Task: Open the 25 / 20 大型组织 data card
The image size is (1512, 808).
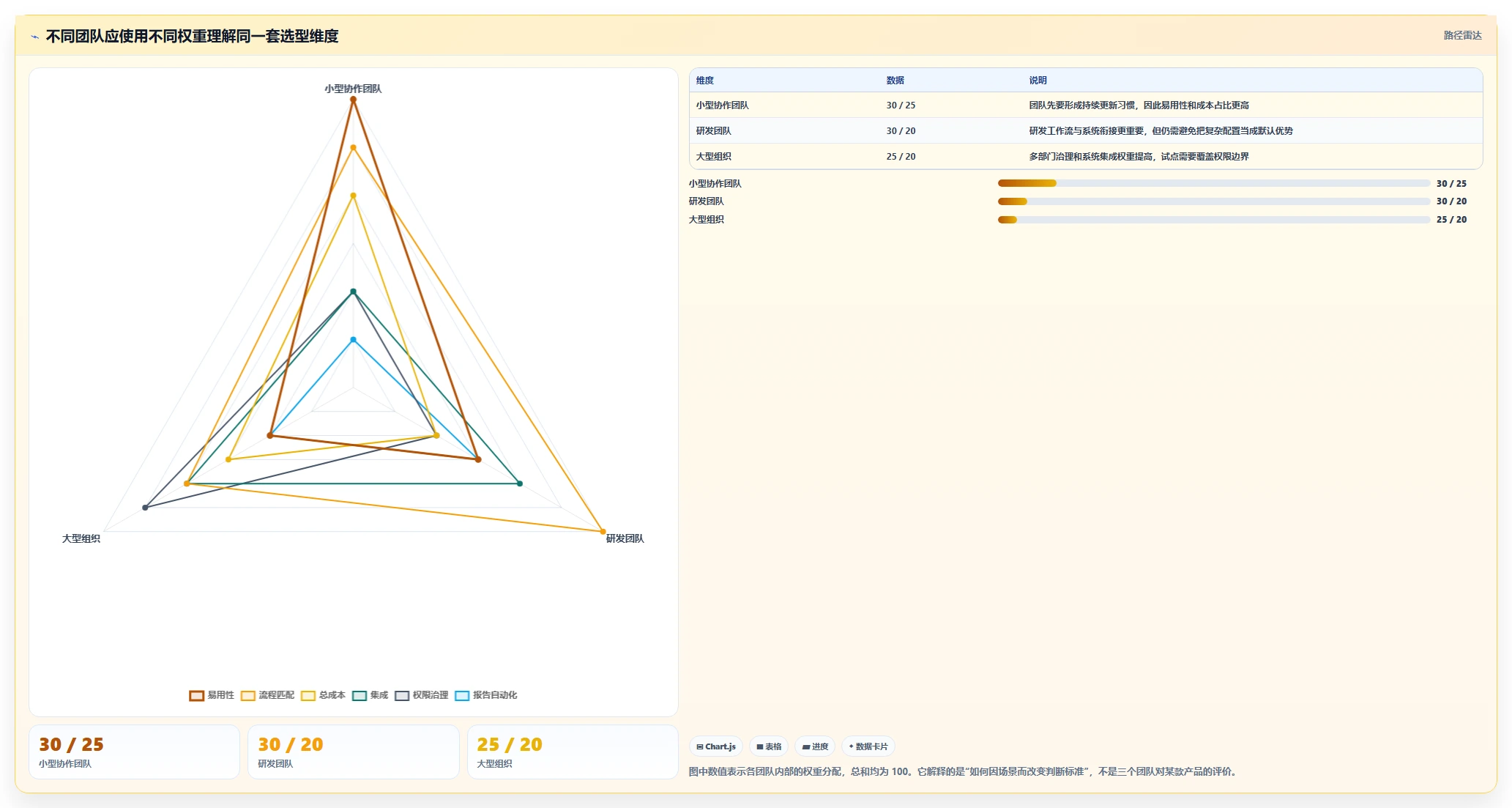Action: (x=573, y=752)
